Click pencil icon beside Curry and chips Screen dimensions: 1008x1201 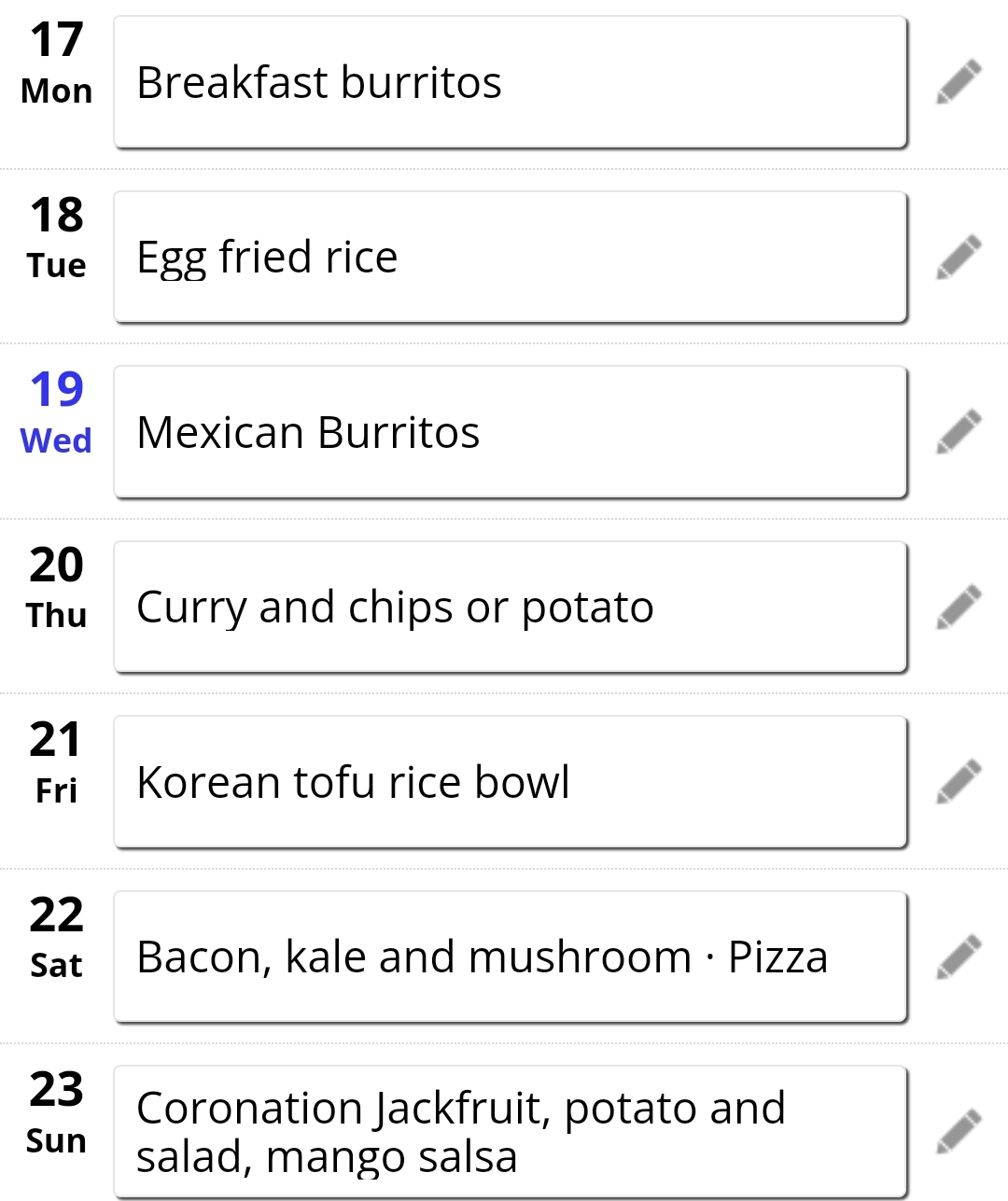pyautogui.click(x=959, y=607)
